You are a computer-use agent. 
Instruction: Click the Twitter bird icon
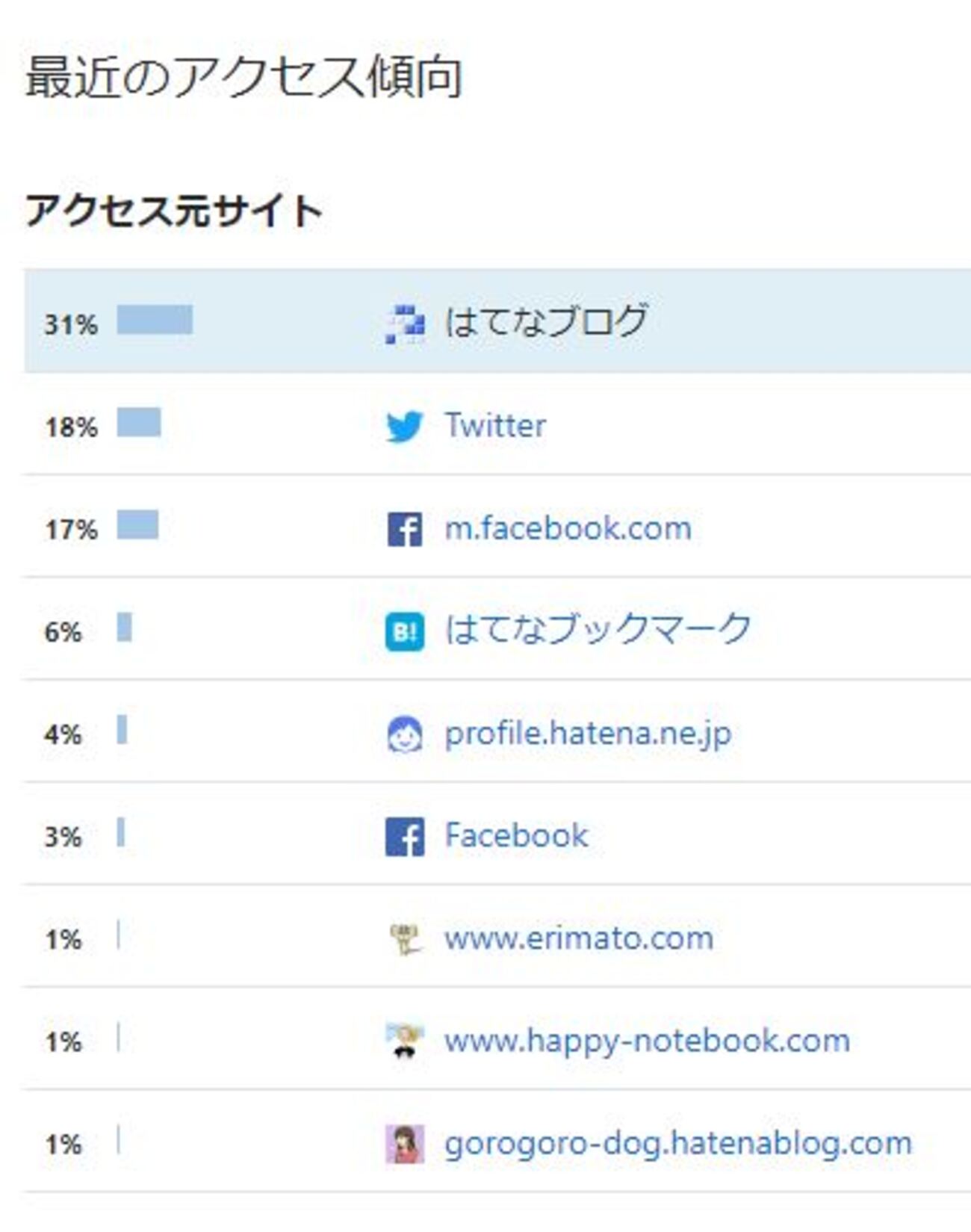(405, 427)
